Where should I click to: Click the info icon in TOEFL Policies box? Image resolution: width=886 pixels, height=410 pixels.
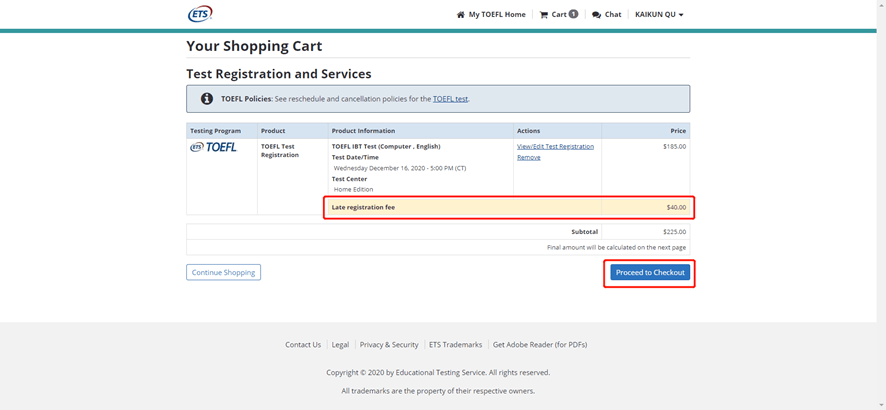207,99
